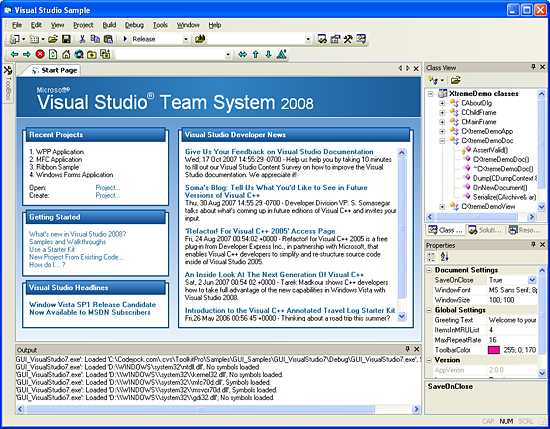Click the Home page house icon
The image size is (550, 429).
pos(66,54)
